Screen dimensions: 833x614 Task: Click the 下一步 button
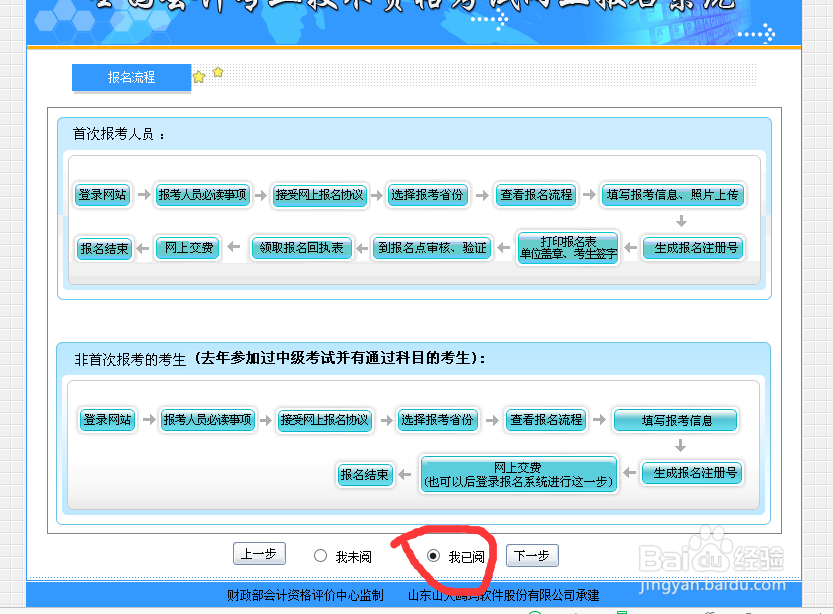point(532,556)
